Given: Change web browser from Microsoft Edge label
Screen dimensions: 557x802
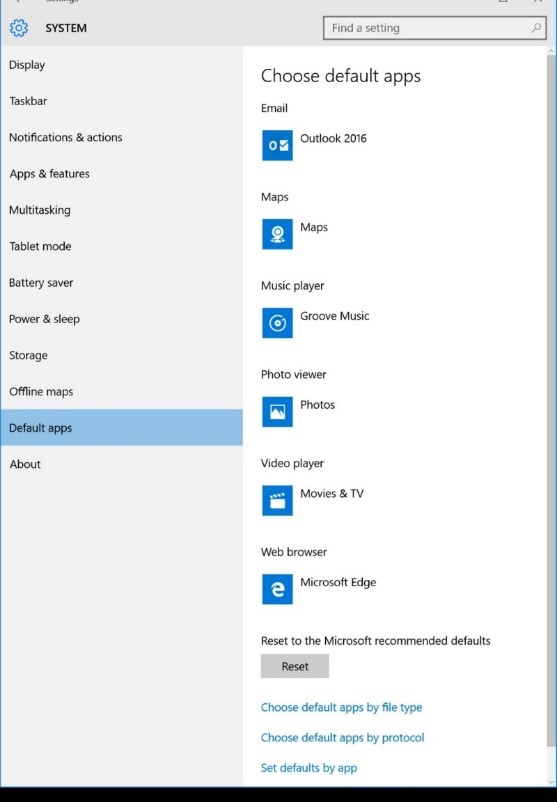Looking at the screenshot, I should [338, 583].
